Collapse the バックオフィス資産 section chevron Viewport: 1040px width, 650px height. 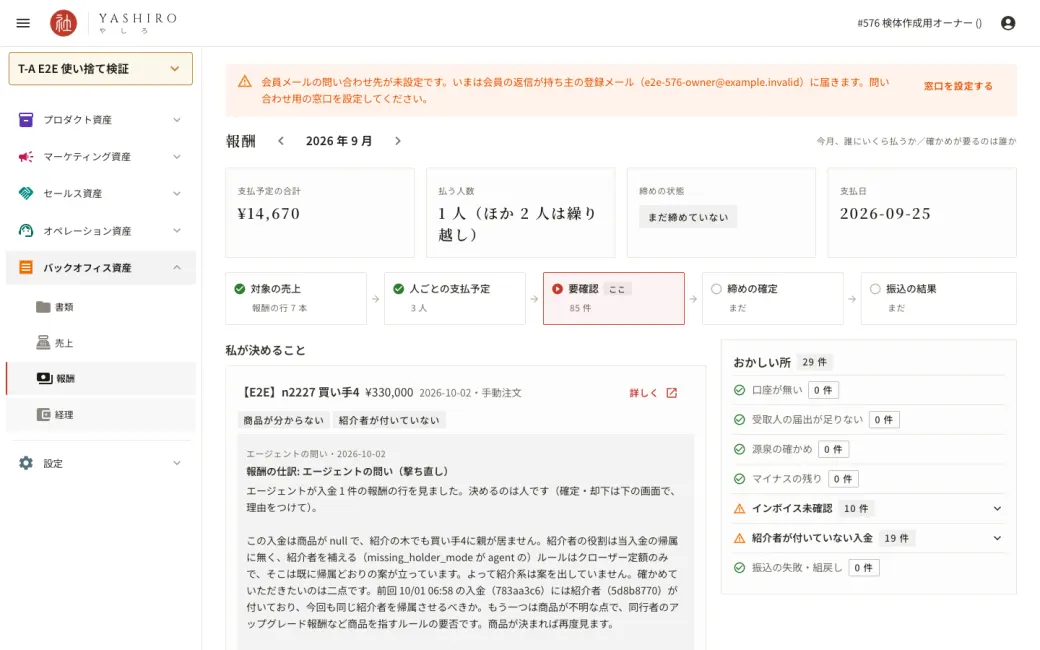[177, 267]
